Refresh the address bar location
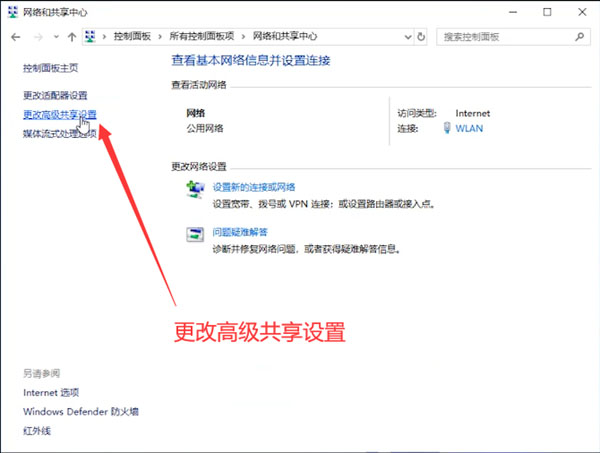Image resolution: width=600 pixels, height=453 pixels. [x=420, y=36]
